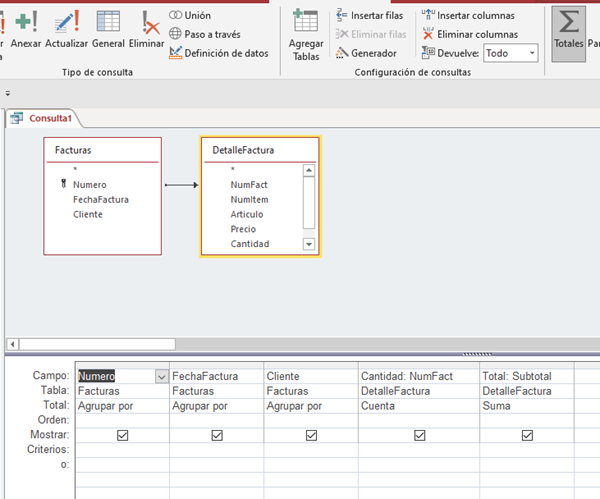The height and width of the screenshot is (499, 600).
Task: Click Insertar columnas in the ribbon
Action: coord(468,16)
